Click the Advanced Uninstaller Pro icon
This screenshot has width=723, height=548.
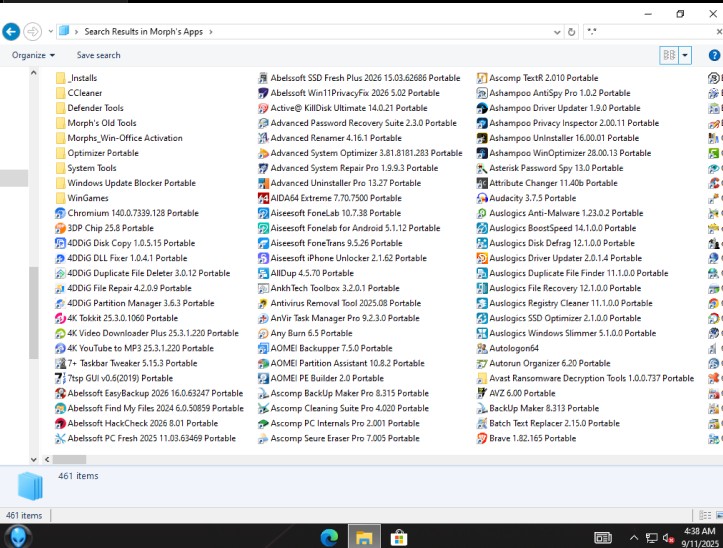point(263,183)
